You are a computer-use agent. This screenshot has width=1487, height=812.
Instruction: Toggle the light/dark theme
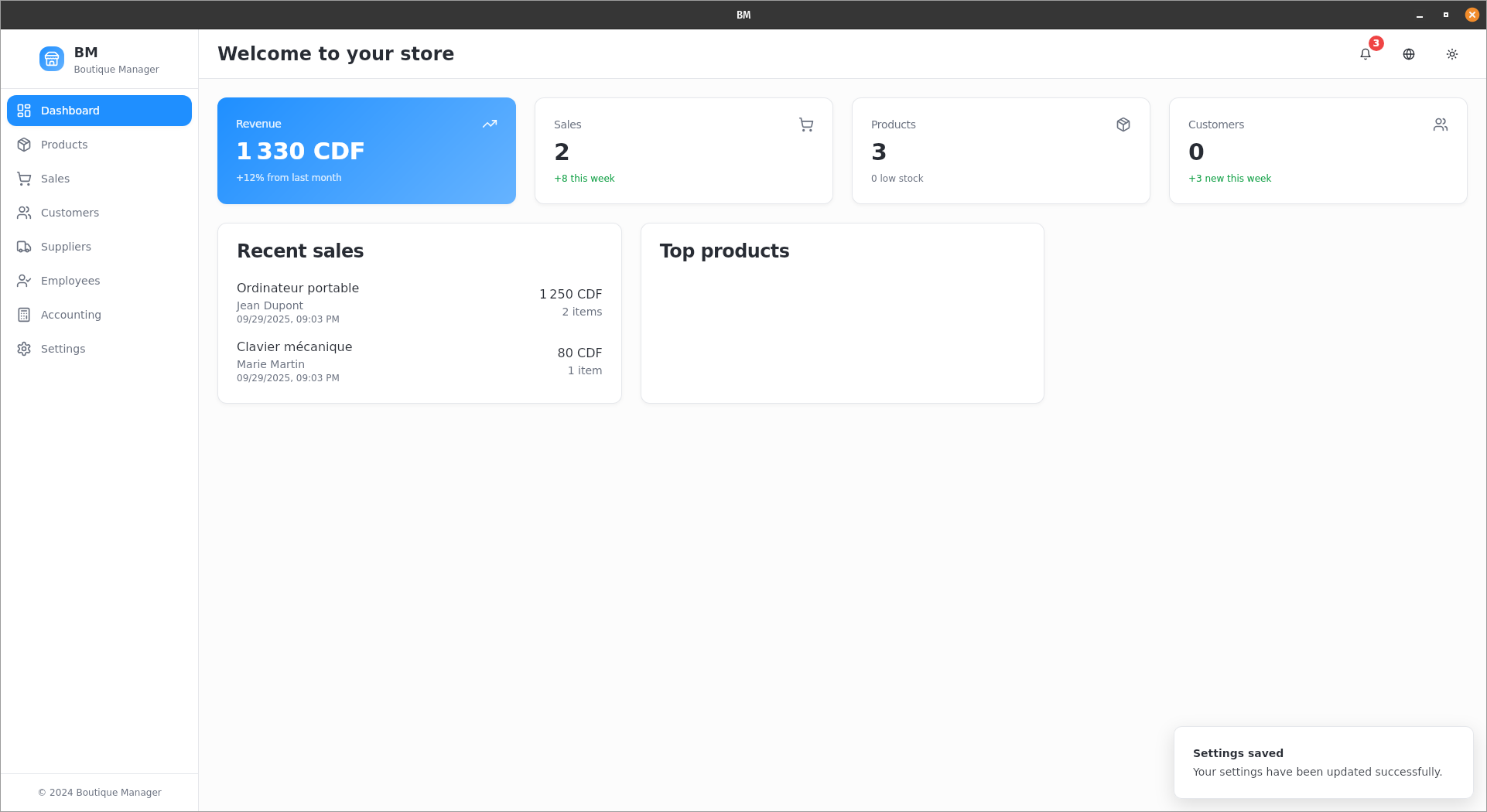tap(1451, 54)
